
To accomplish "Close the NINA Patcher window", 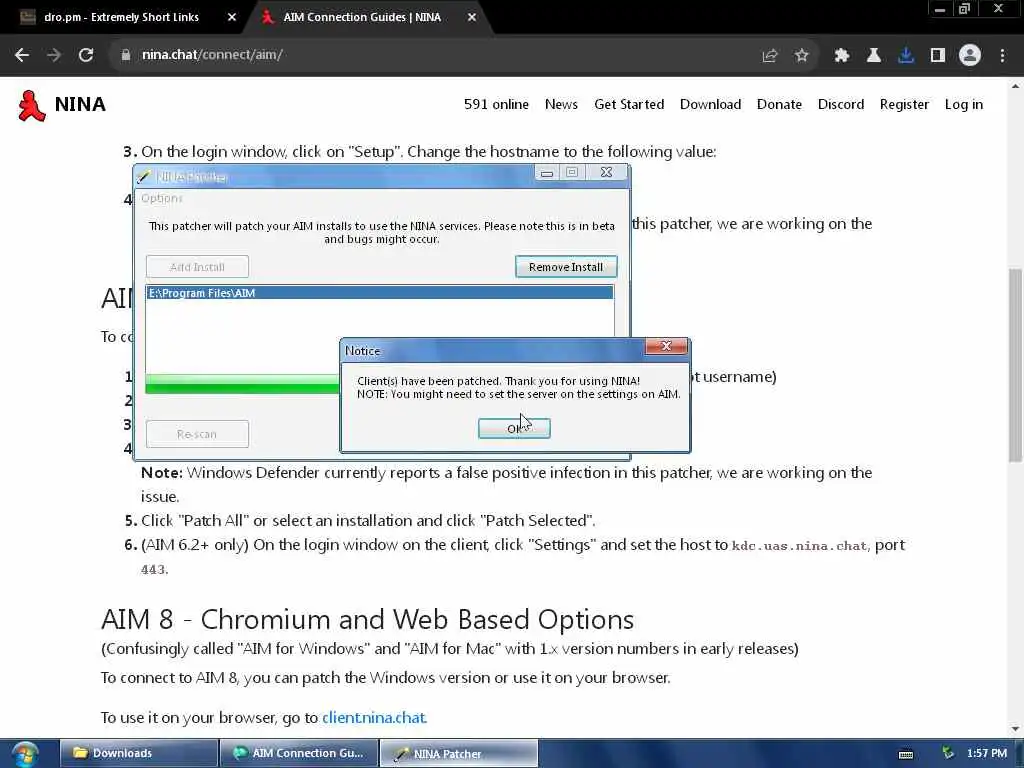I will point(606,172).
